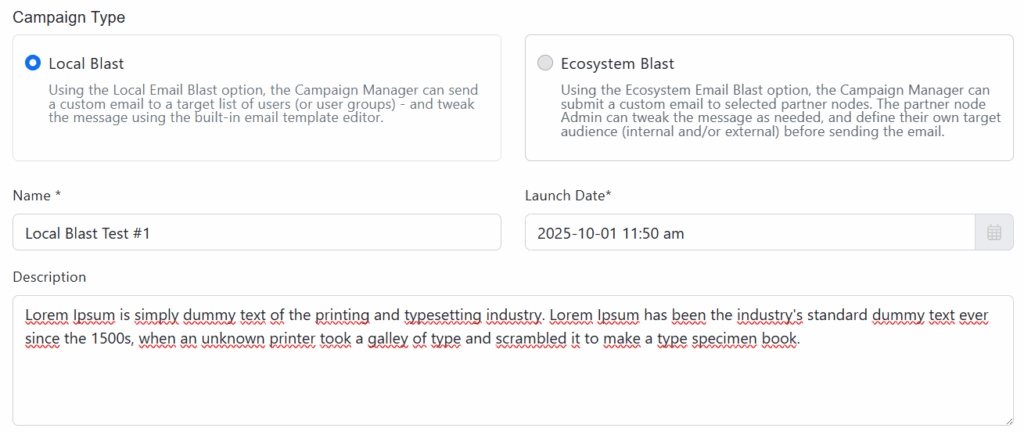Click the "Launch Date*" field label
This screenshot has height=432, width=1024.
tap(568, 195)
